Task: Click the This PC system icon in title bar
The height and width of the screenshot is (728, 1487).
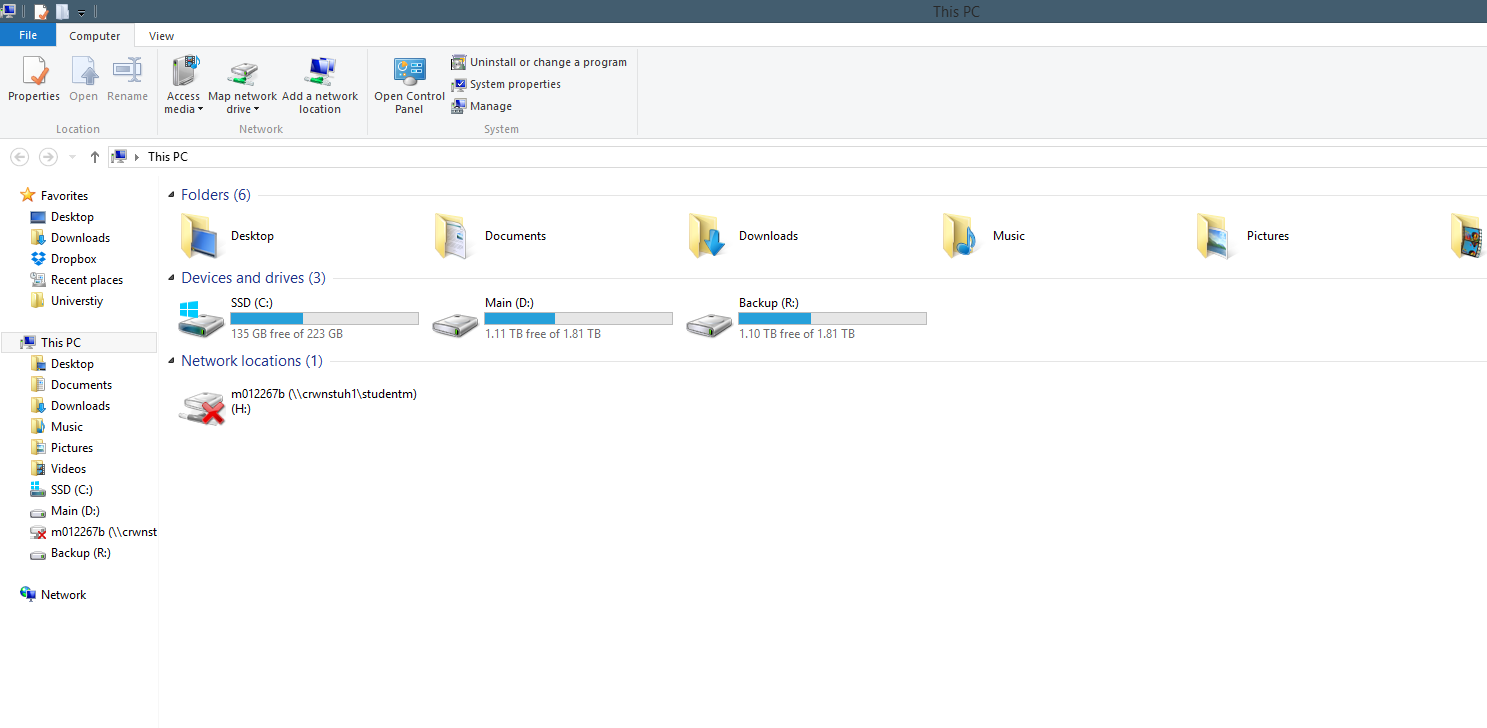Action: 8,11
